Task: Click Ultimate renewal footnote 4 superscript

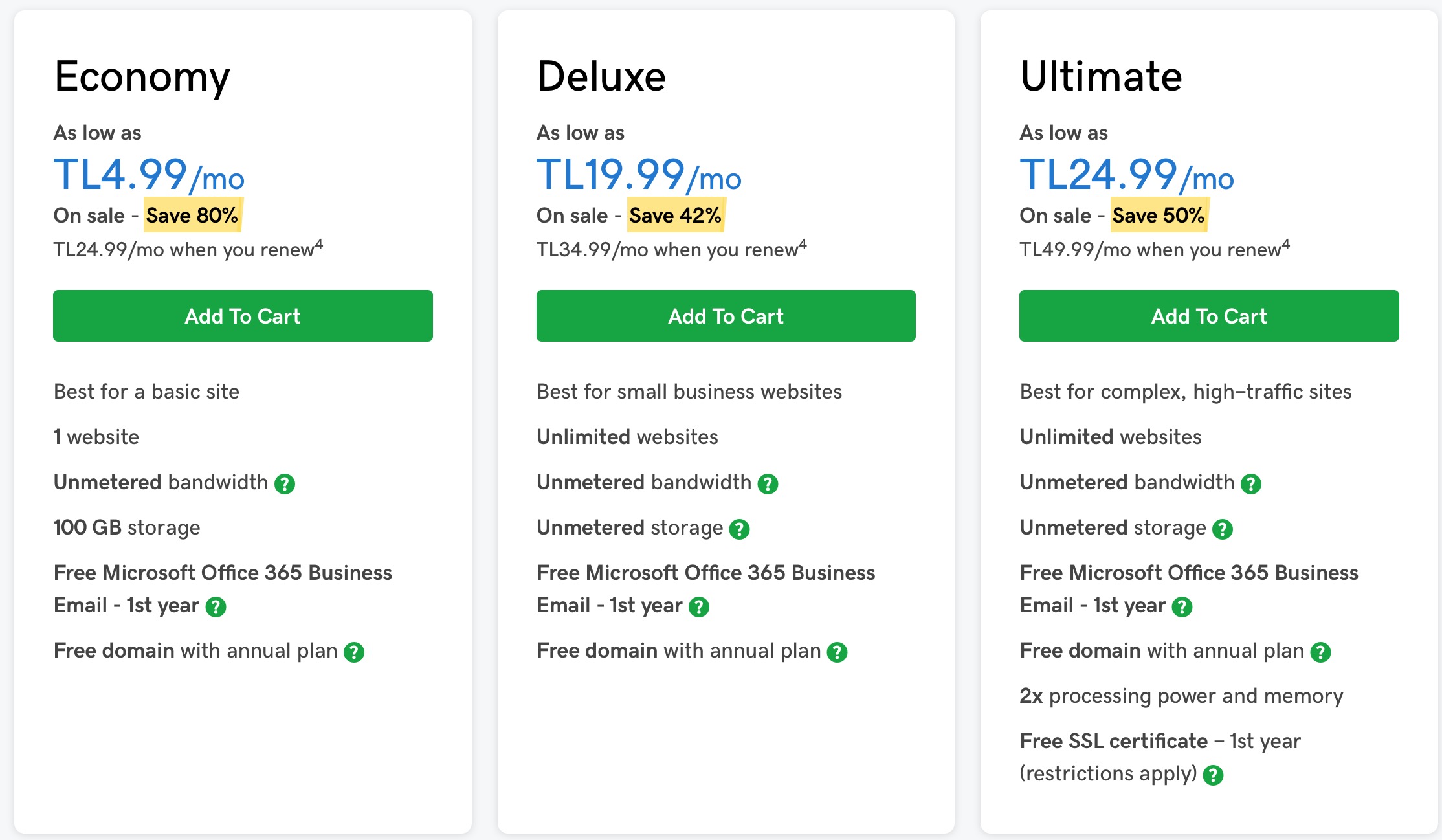Action: pyautogui.click(x=1286, y=245)
